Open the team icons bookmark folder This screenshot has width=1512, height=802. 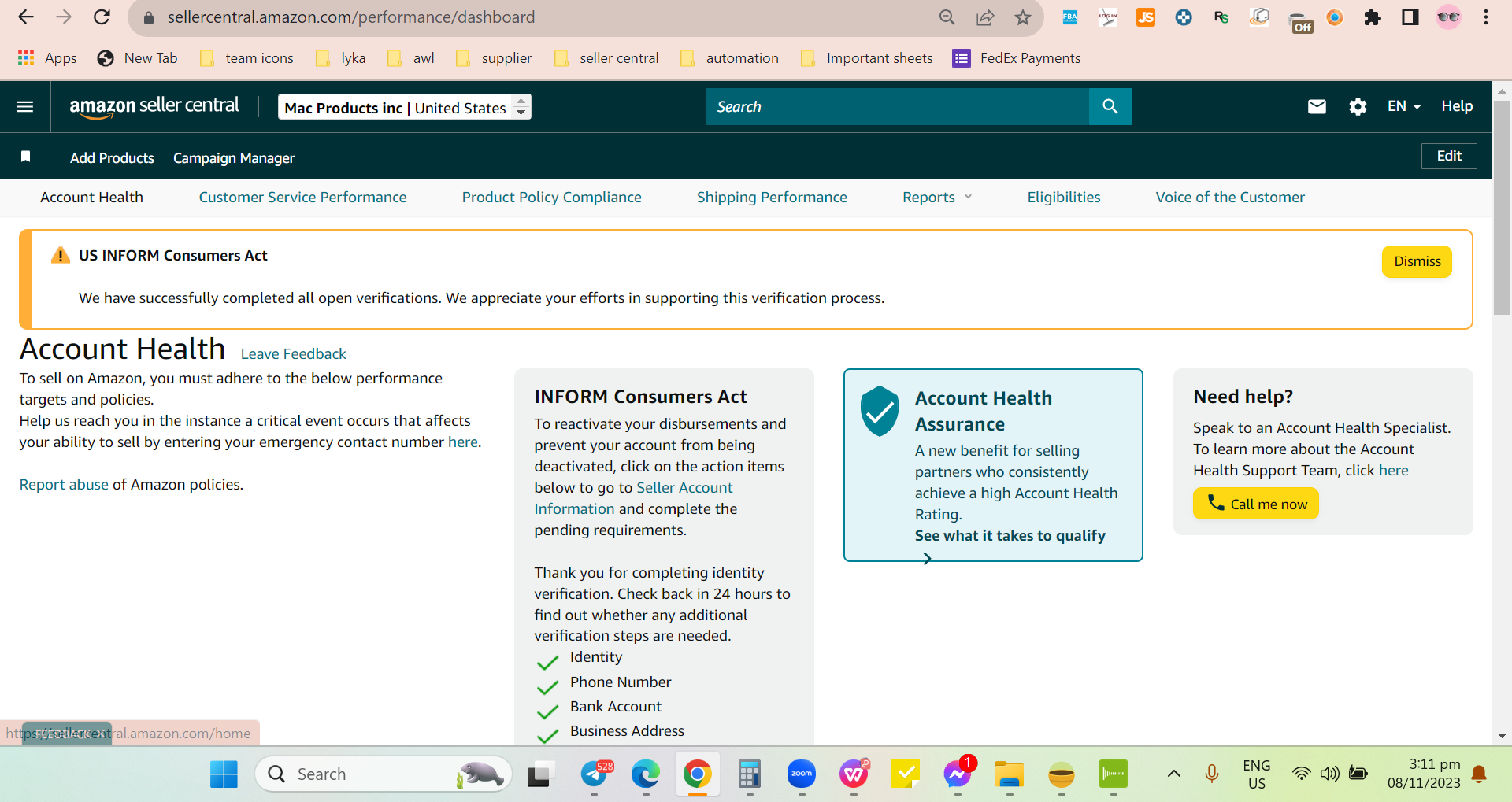246,58
